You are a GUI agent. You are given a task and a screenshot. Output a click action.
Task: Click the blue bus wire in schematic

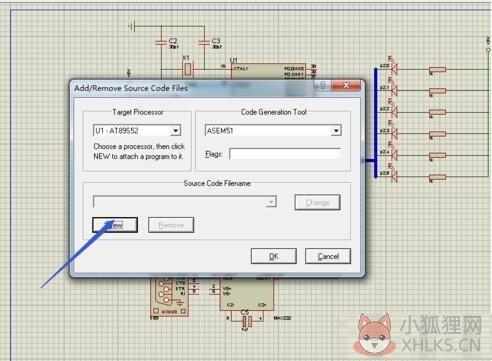(376, 123)
